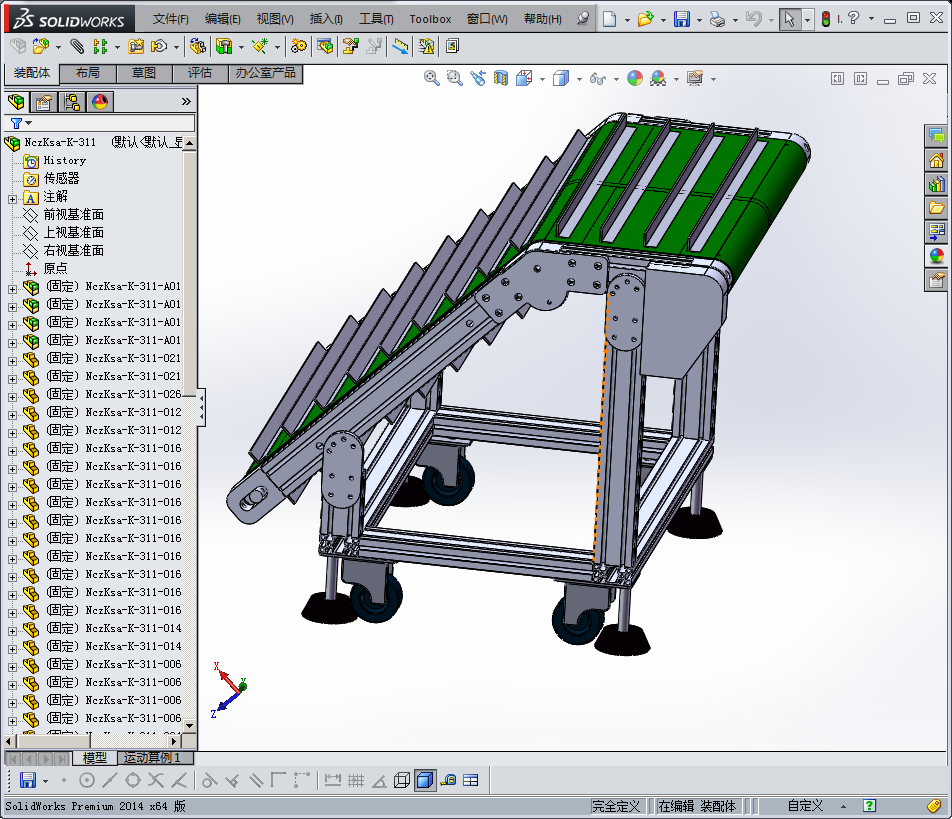Screen dimensions: 952x819
Task: Open the ConfigurationManager tab icon
Action: pyautogui.click(x=72, y=101)
